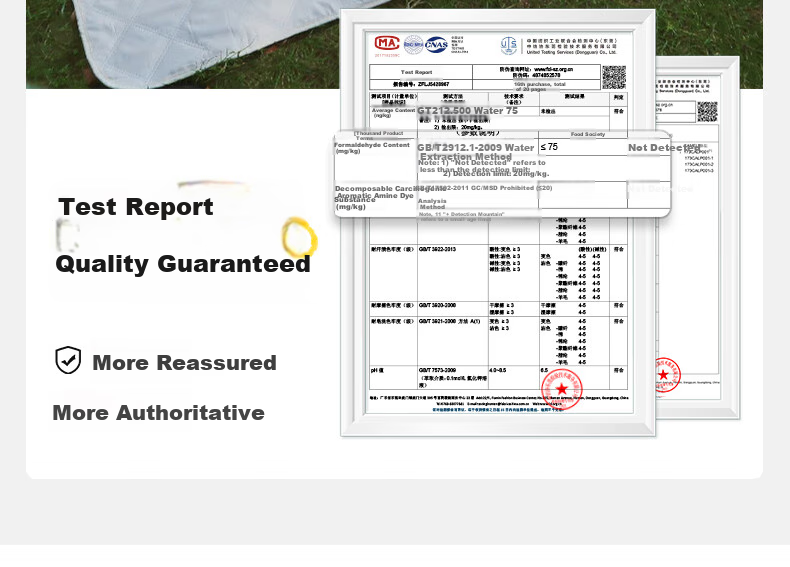Click "Test Report" title cell in certificate
The image size is (790, 567).
click(x=416, y=72)
